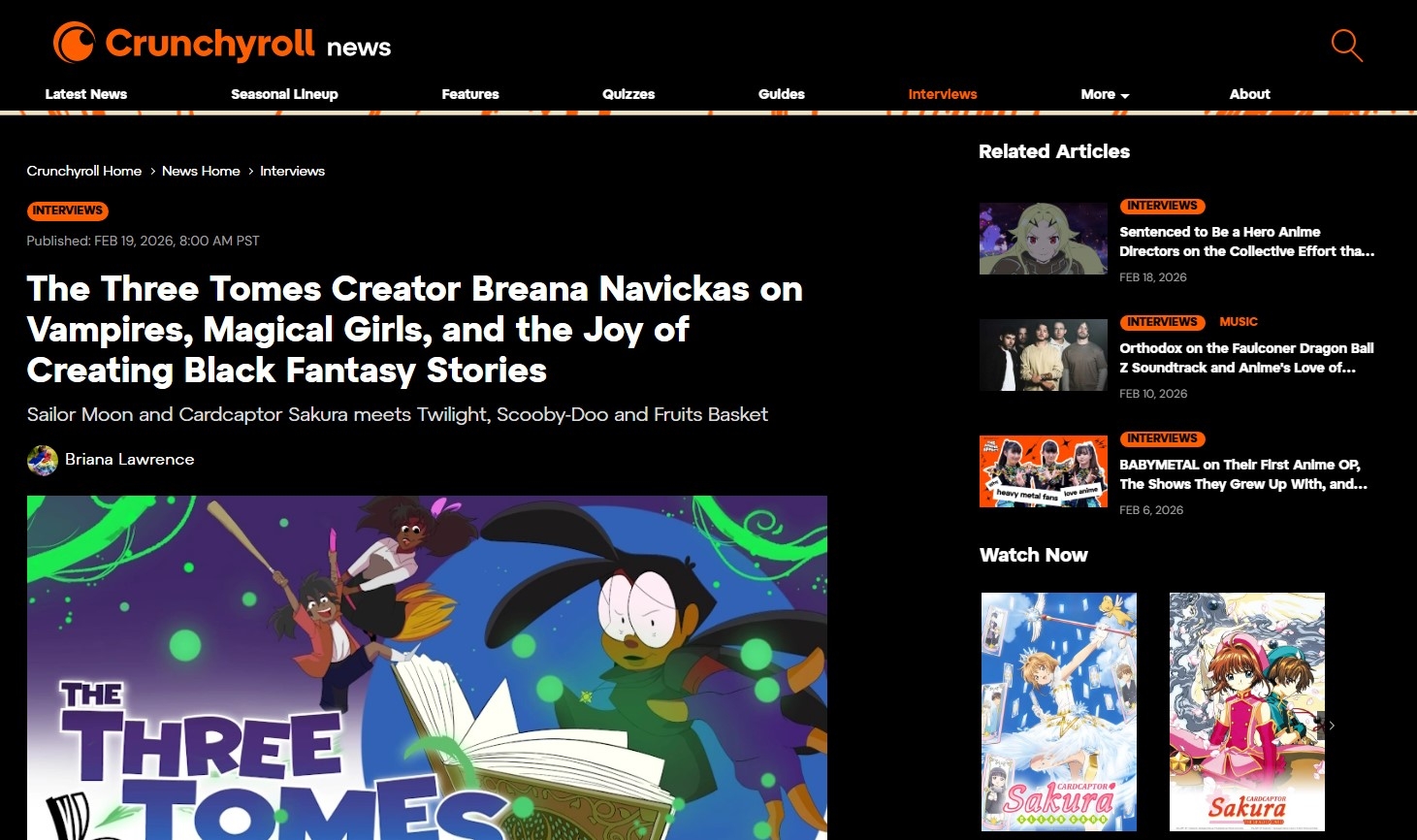This screenshot has height=840, width=1417.
Task: Click Briana Lawrence's author avatar
Action: coord(43,460)
